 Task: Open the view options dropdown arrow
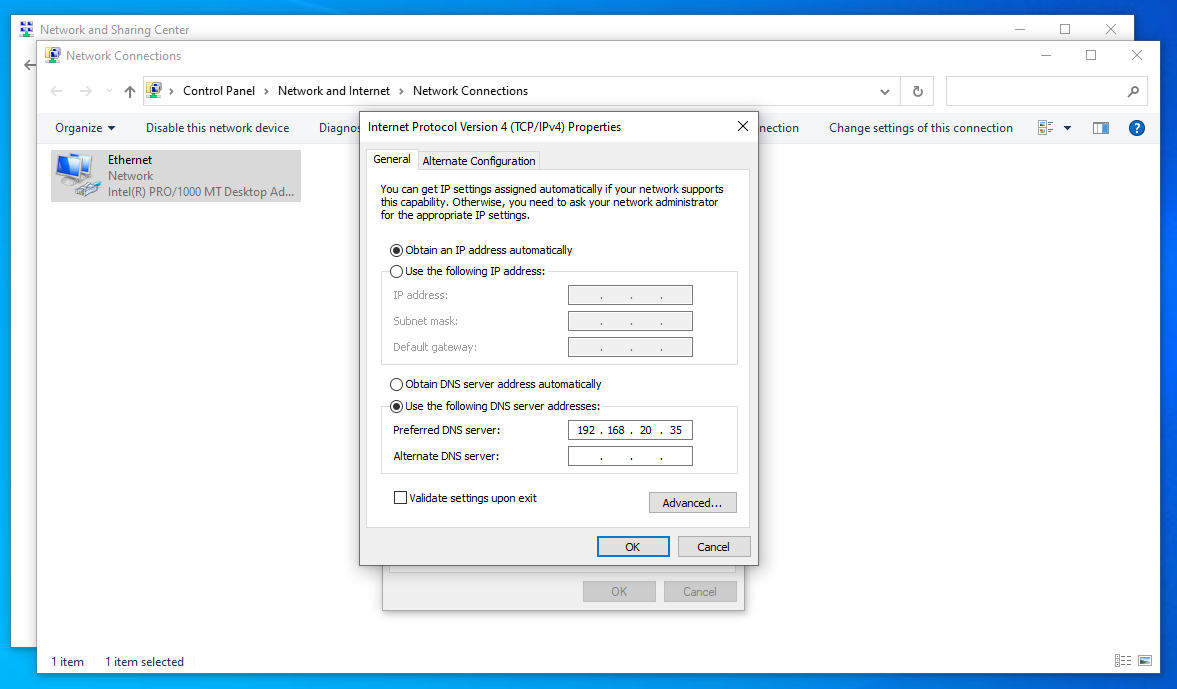click(x=1067, y=128)
